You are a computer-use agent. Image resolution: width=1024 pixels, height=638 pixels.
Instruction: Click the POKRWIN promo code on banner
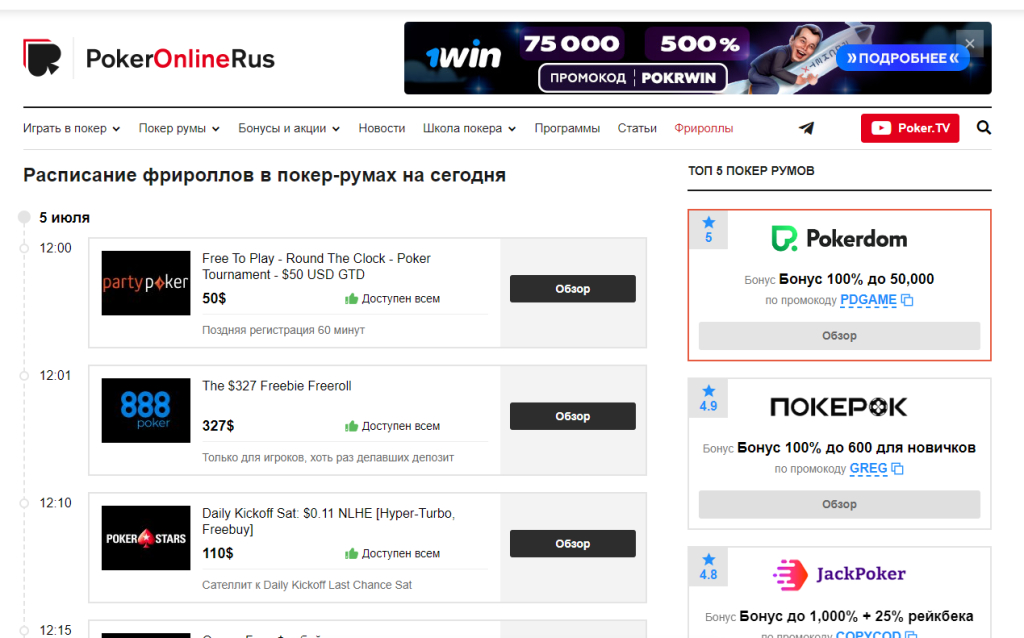[679, 78]
